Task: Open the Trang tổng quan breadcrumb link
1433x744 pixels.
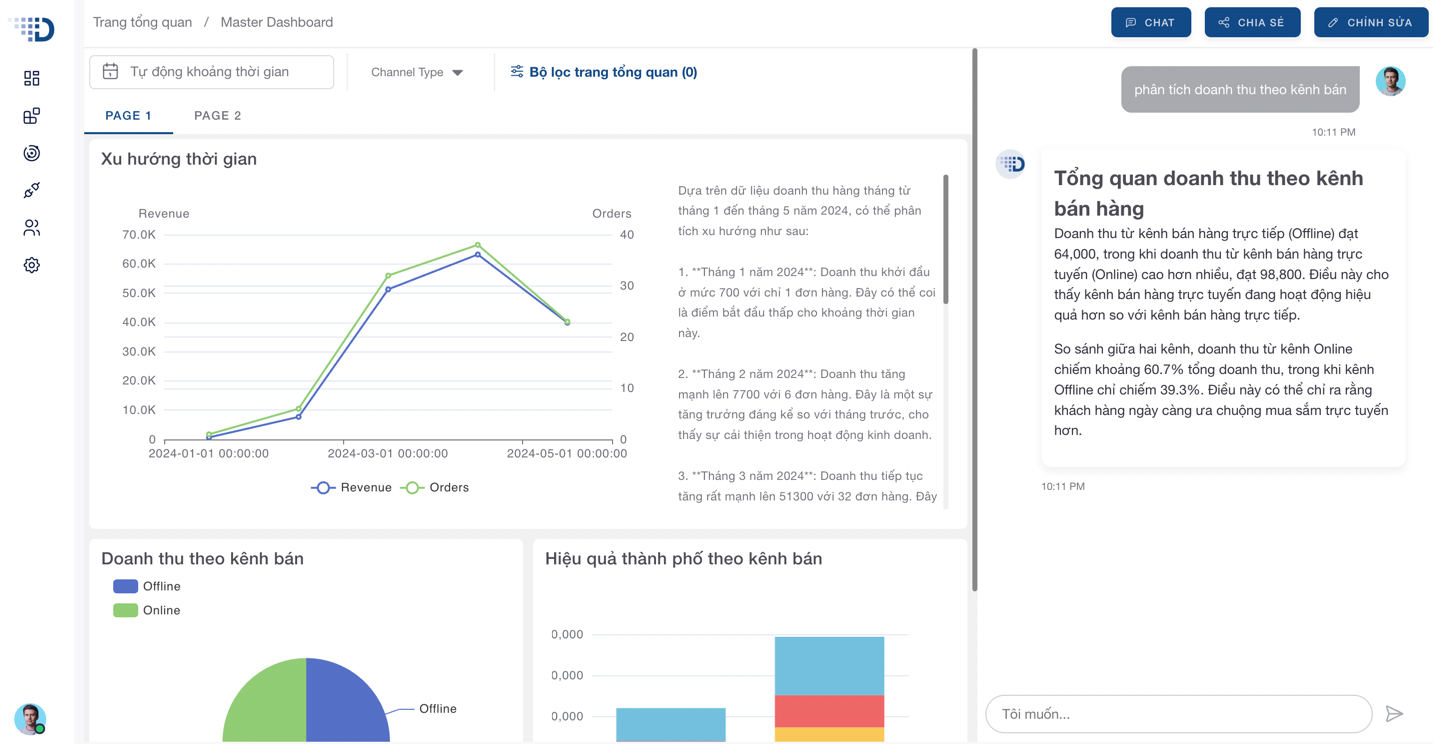Action: point(142,22)
